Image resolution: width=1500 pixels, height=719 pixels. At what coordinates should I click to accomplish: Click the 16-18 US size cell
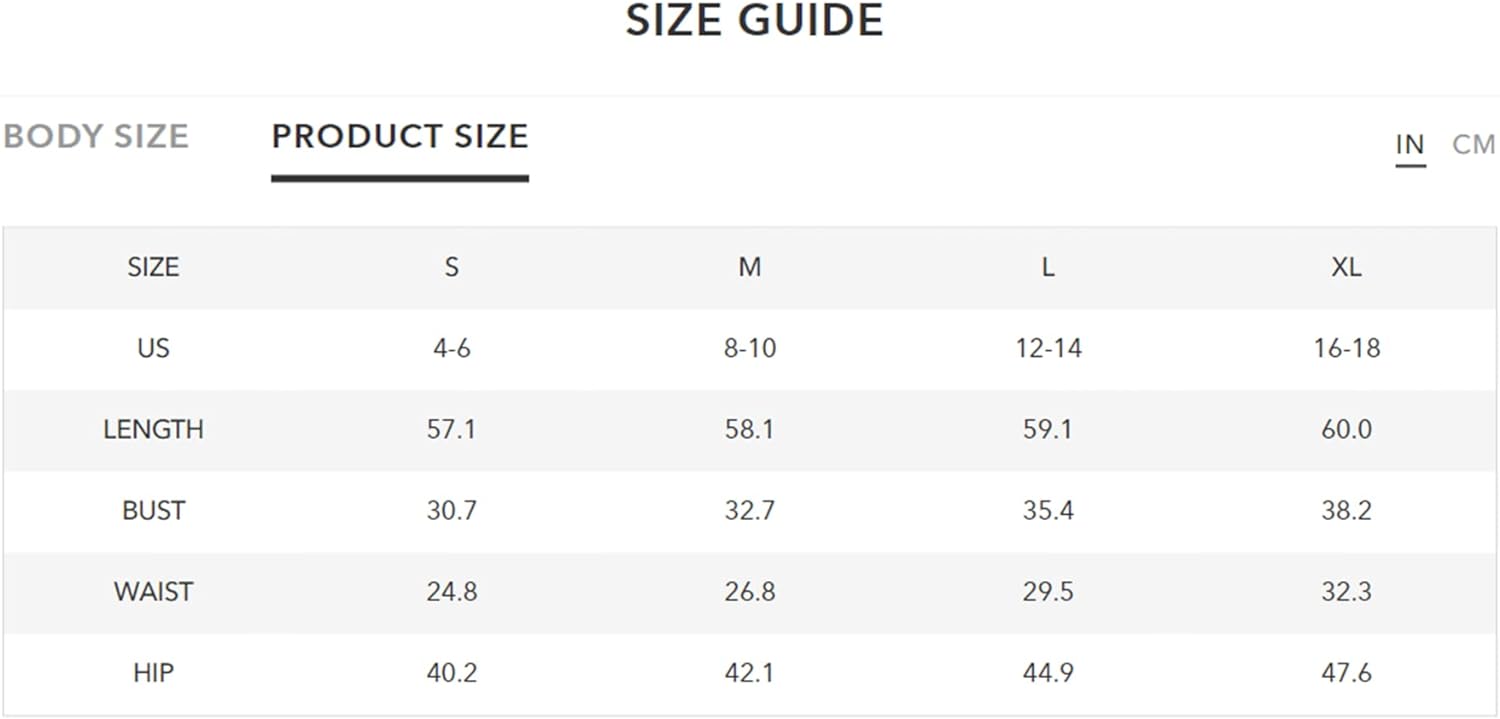1347,348
